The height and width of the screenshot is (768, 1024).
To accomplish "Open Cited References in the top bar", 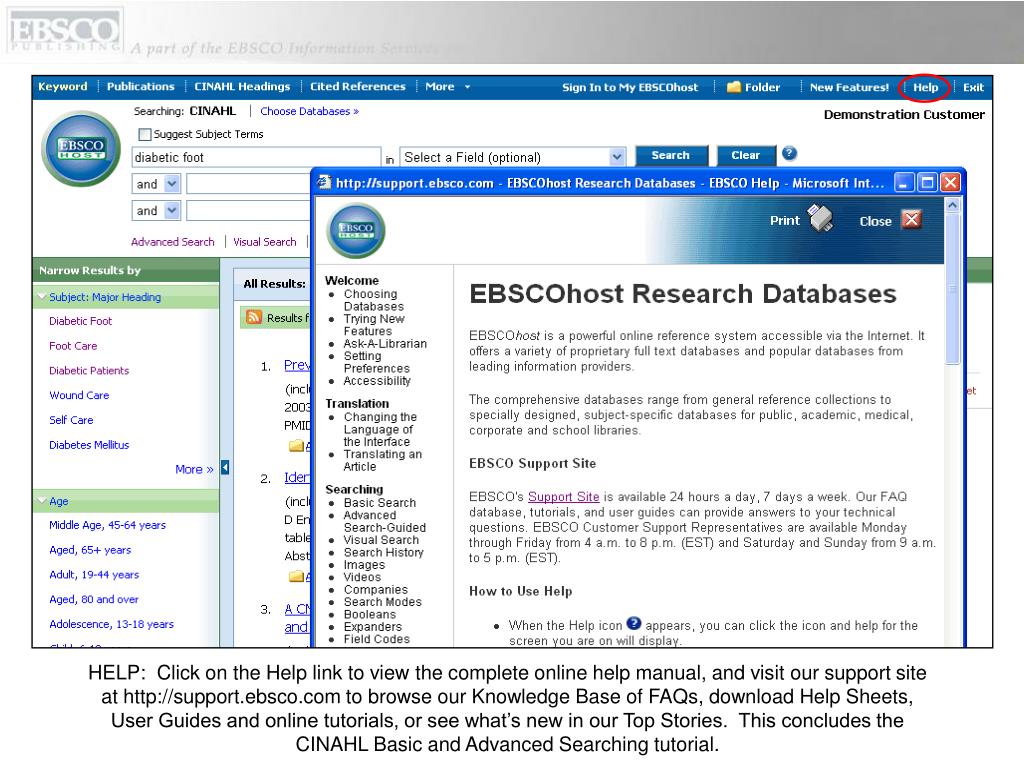I will click(358, 86).
